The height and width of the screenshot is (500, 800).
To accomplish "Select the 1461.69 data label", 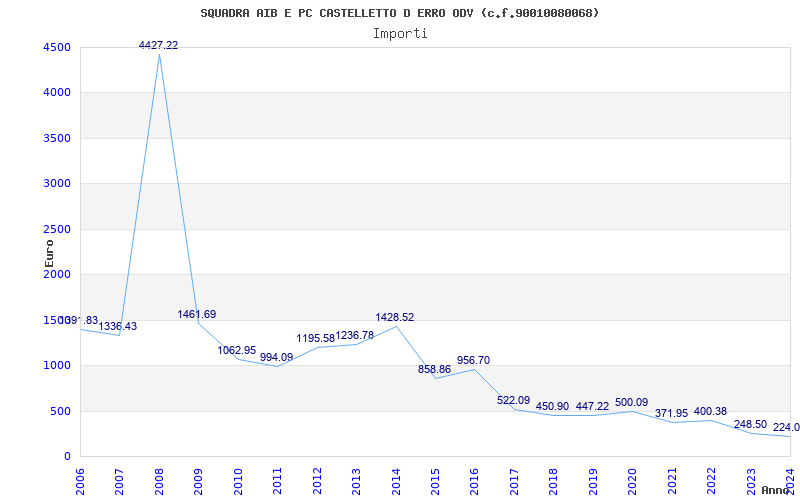I will (x=197, y=314).
